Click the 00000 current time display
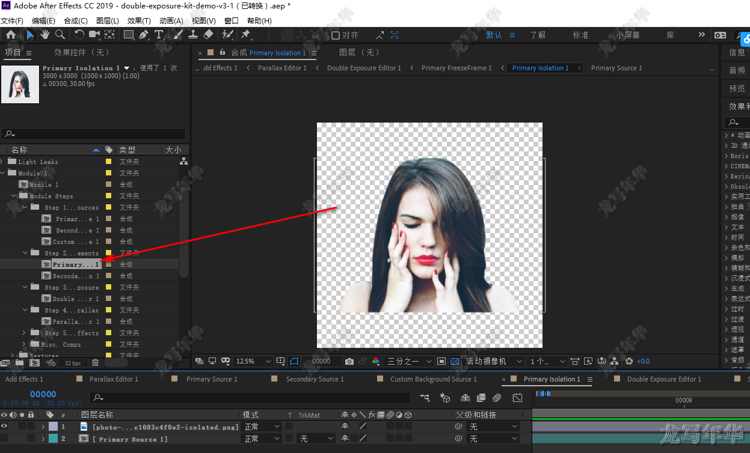Image resolution: width=750 pixels, height=453 pixels. pyautogui.click(x=43, y=394)
